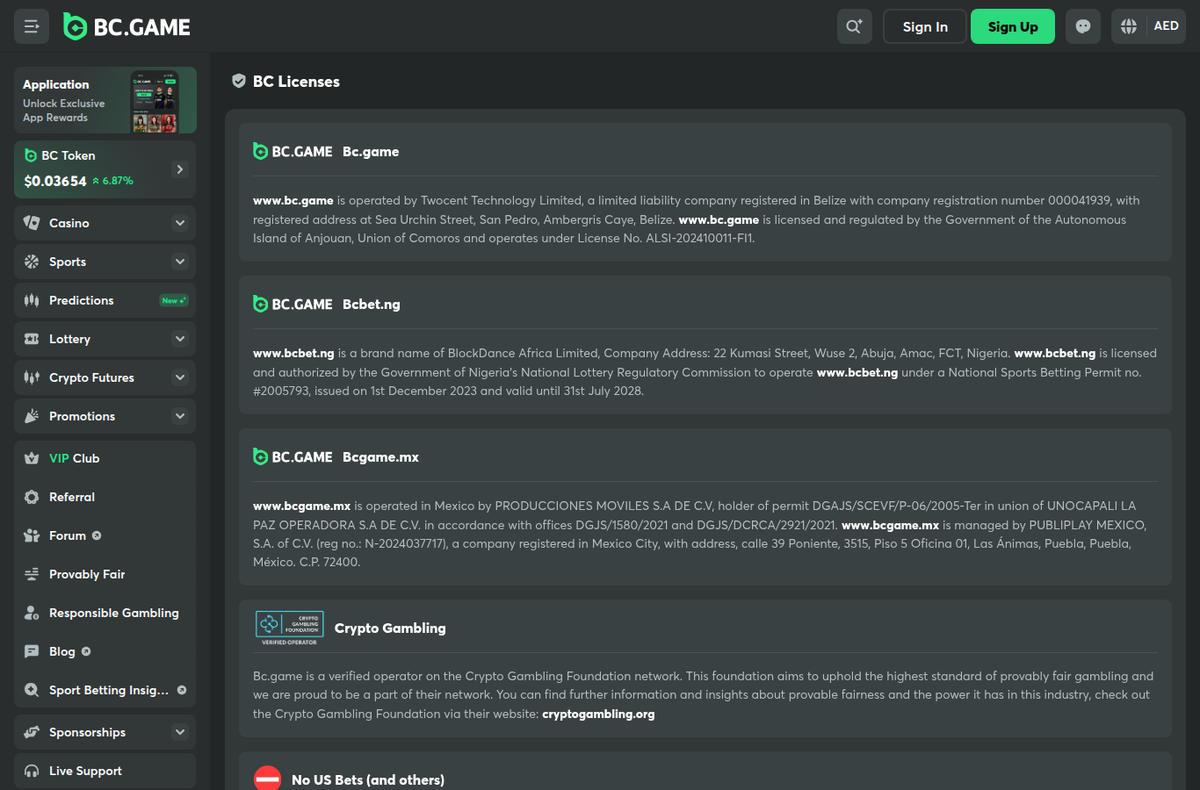Click the Promotions party icon
The image size is (1200, 790).
(31, 416)
